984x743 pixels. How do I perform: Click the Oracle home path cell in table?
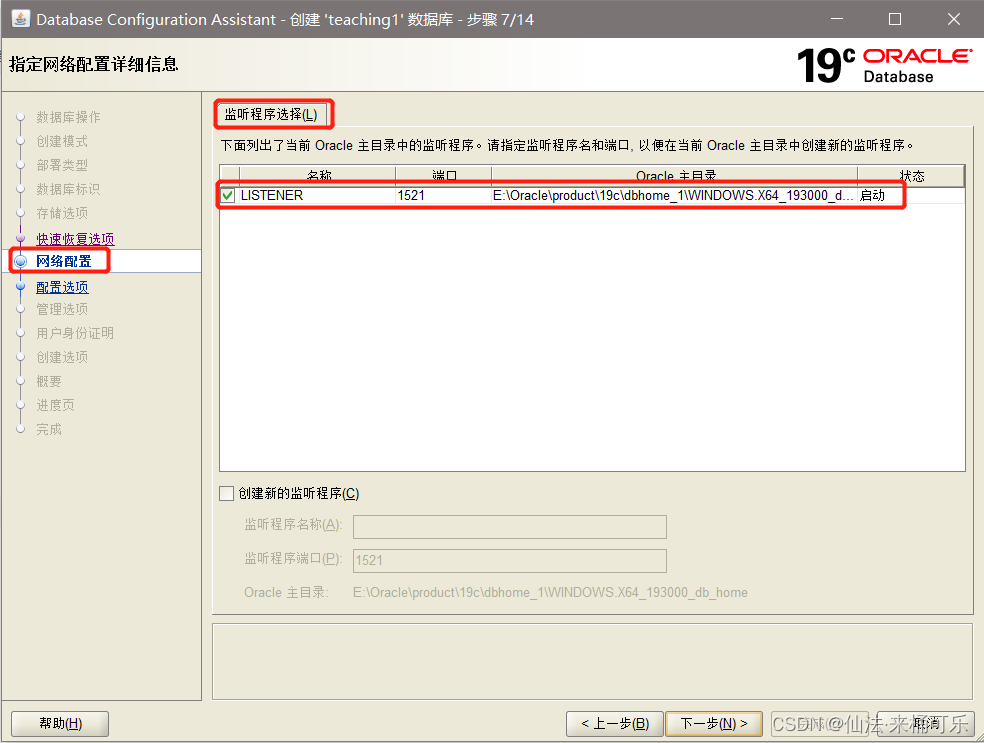674,196
